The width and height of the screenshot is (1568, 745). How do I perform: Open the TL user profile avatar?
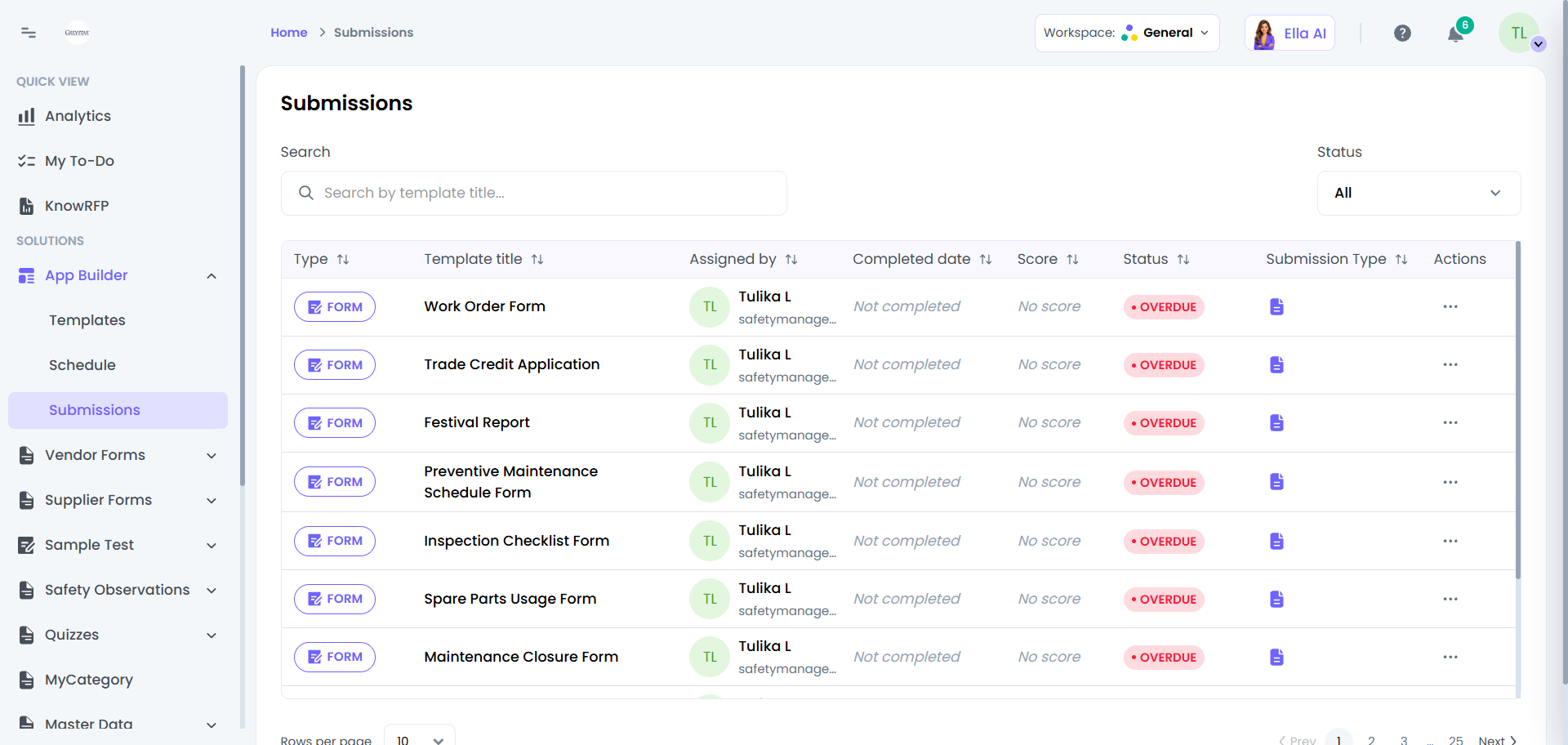pyautogui.click(x=1519, y=33)
